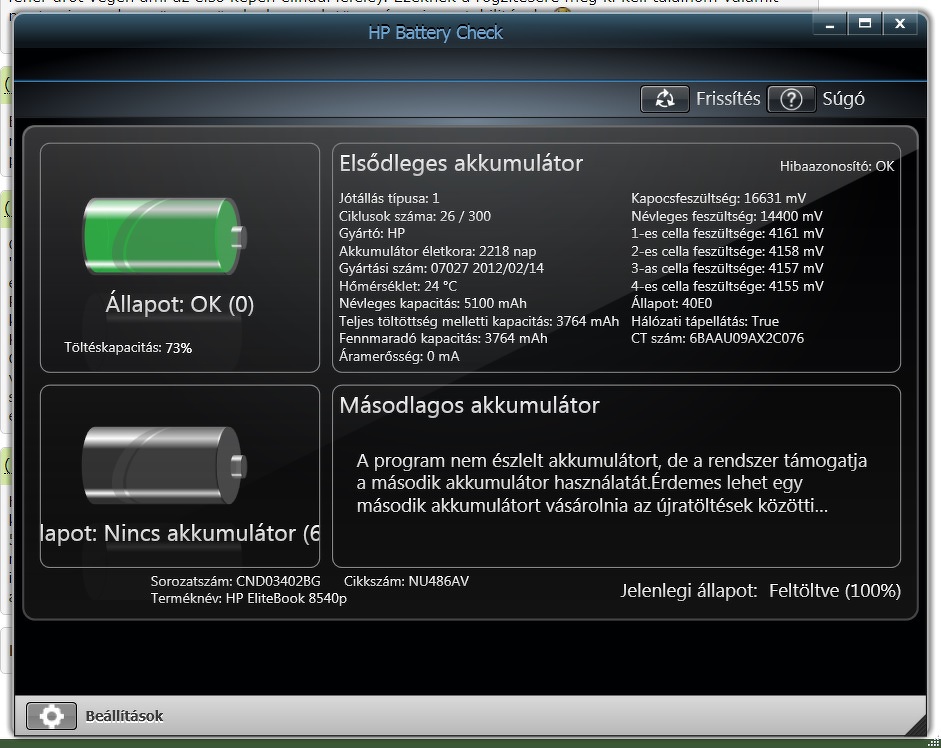
Task: Click the Frissítés refresh icon button
Action: pos(664,98)
